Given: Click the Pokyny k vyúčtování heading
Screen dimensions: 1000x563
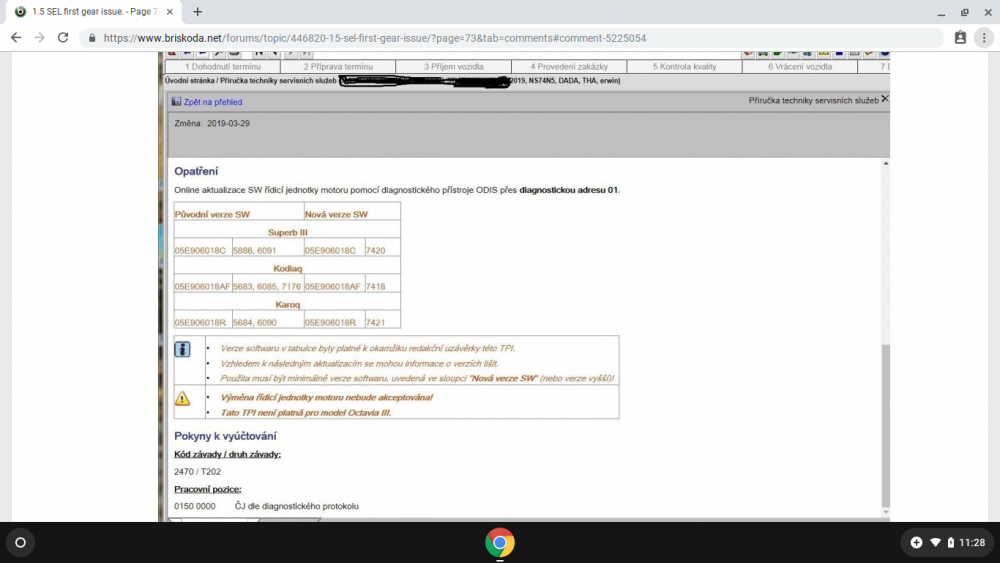Looking at the screenshot, I should 225,436.
